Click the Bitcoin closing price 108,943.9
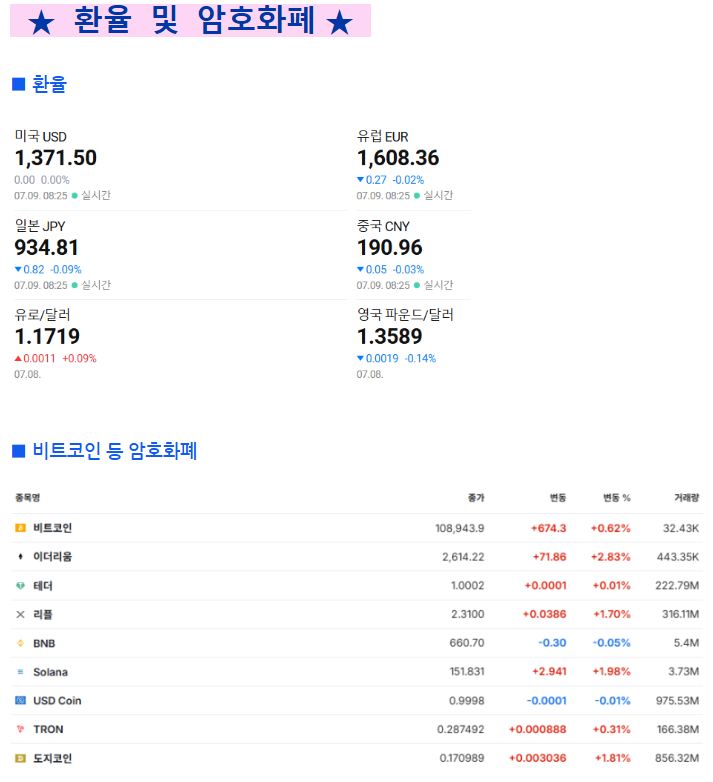 click(x=460, y=528)
